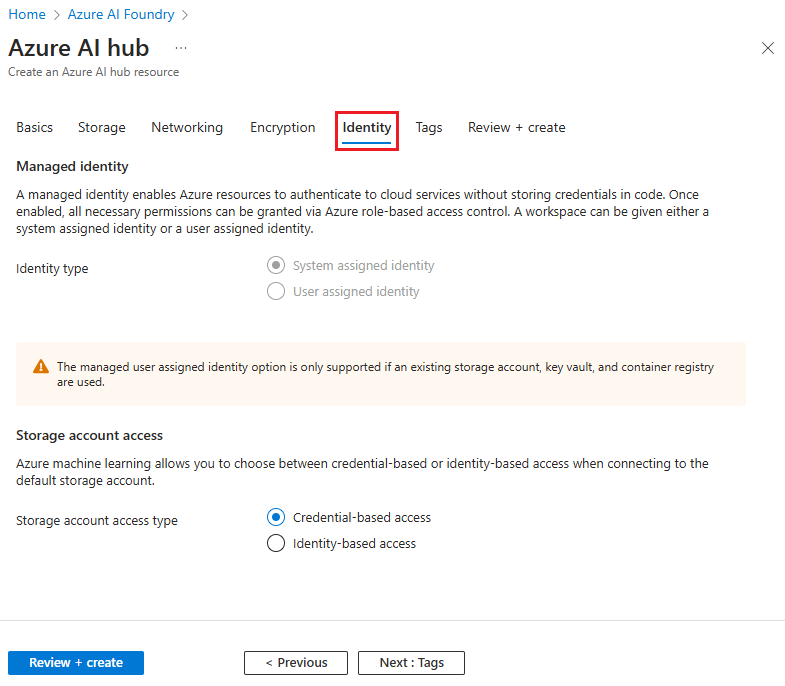
Task: Jump to Review + create tab
Action: click(x=517, y=127)
